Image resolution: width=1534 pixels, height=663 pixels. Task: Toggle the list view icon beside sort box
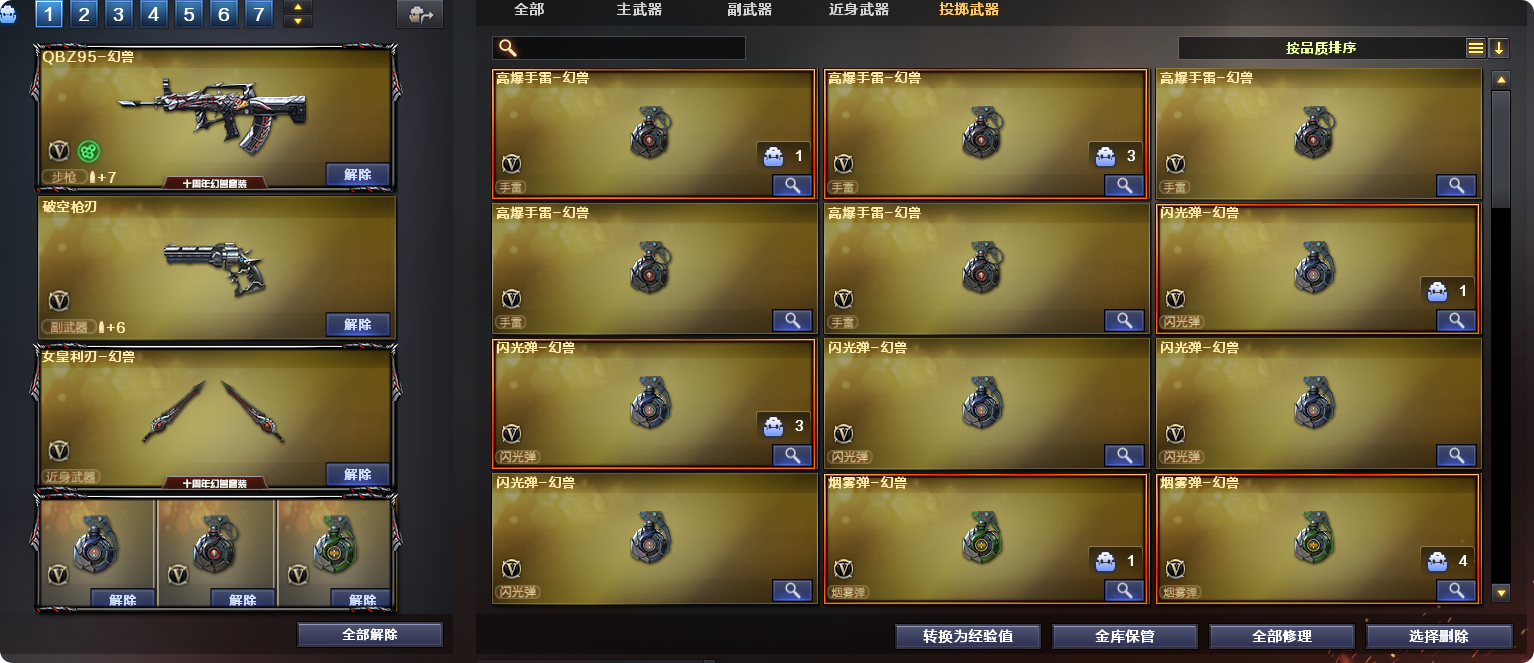[1476, 48]
